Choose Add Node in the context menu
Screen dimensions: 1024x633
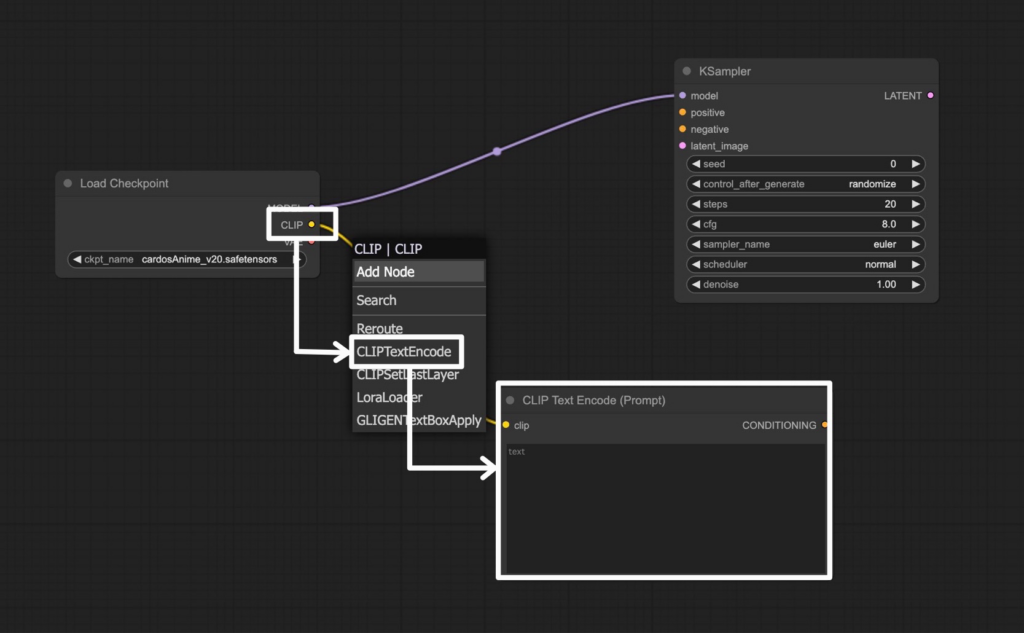click(418, 272)
